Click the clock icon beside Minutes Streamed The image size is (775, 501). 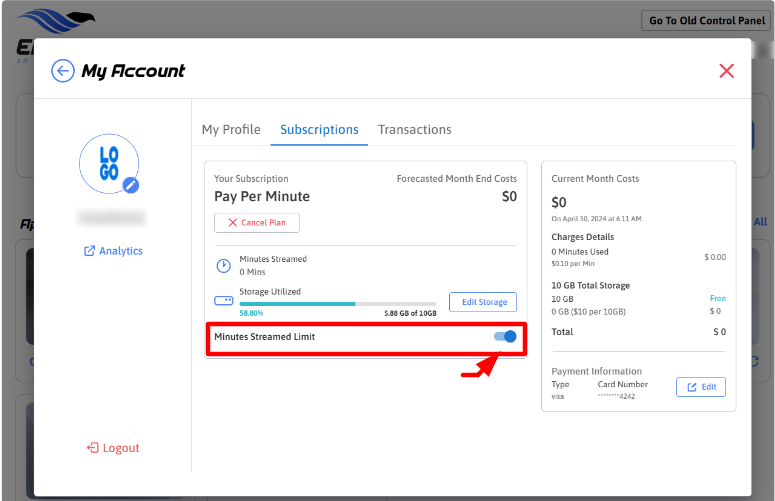224,266
